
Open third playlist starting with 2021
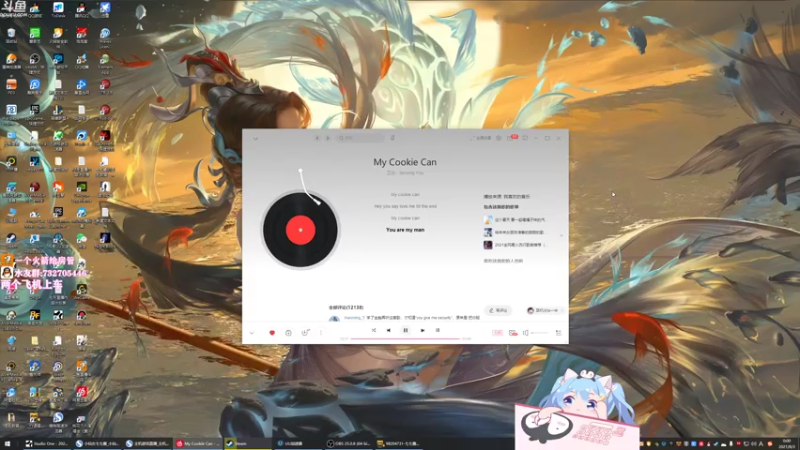point(515,245)
